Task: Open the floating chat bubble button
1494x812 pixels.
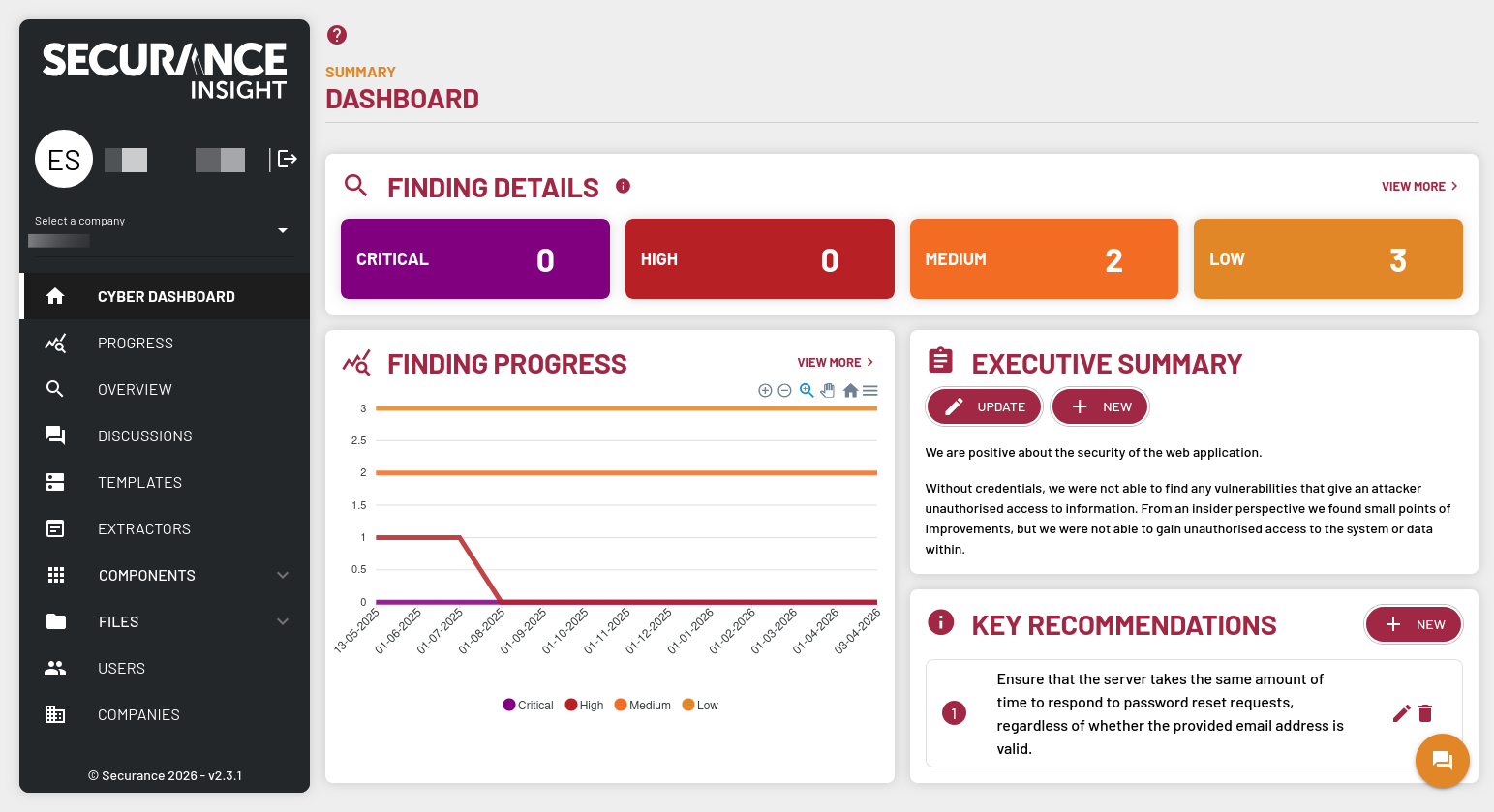Action: point(1442,760)
